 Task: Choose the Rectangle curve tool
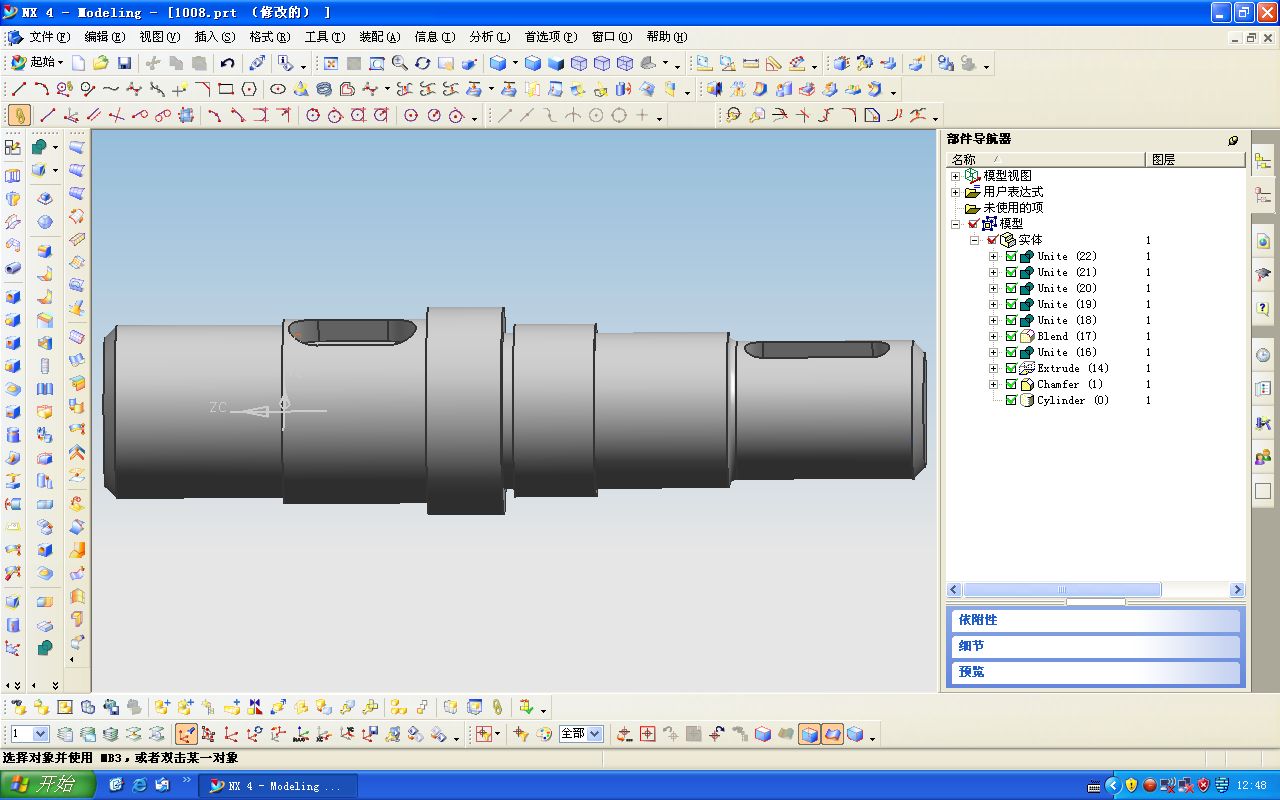pos(226,89)
